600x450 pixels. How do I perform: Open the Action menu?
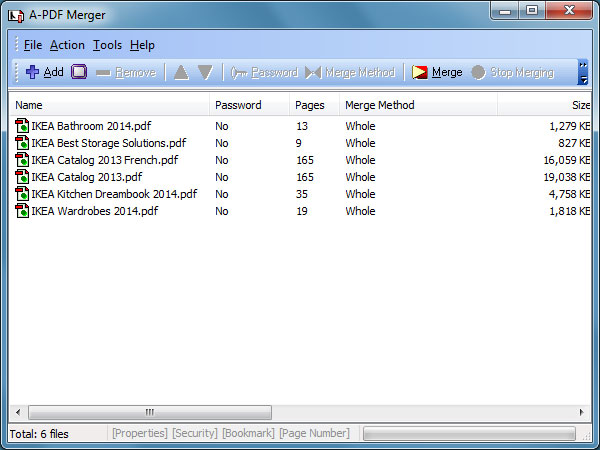67,45
